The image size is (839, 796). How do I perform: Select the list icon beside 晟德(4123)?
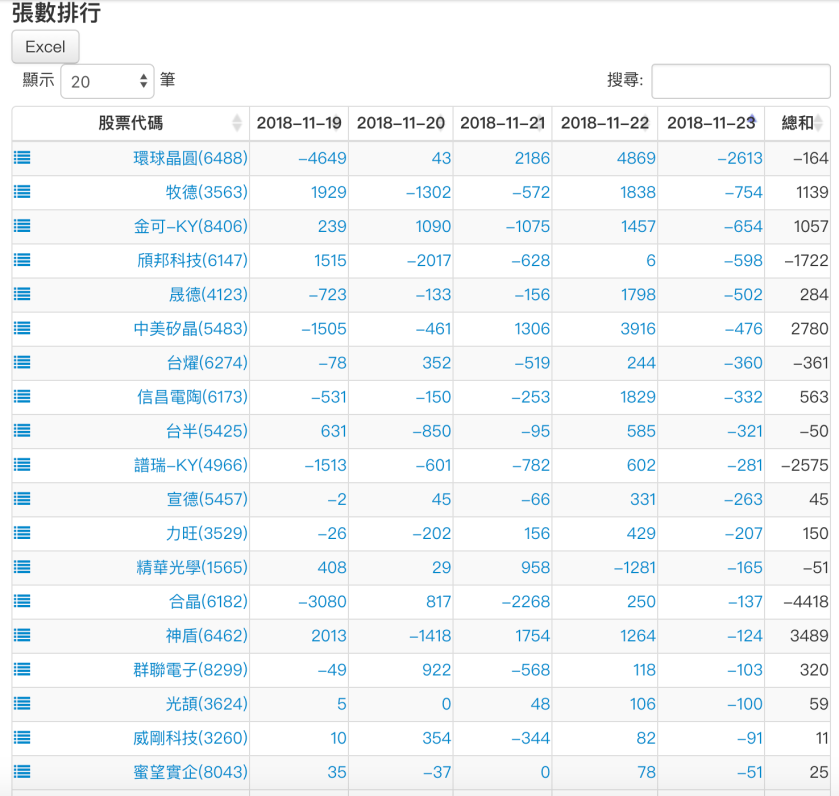(x=21, y=294)
